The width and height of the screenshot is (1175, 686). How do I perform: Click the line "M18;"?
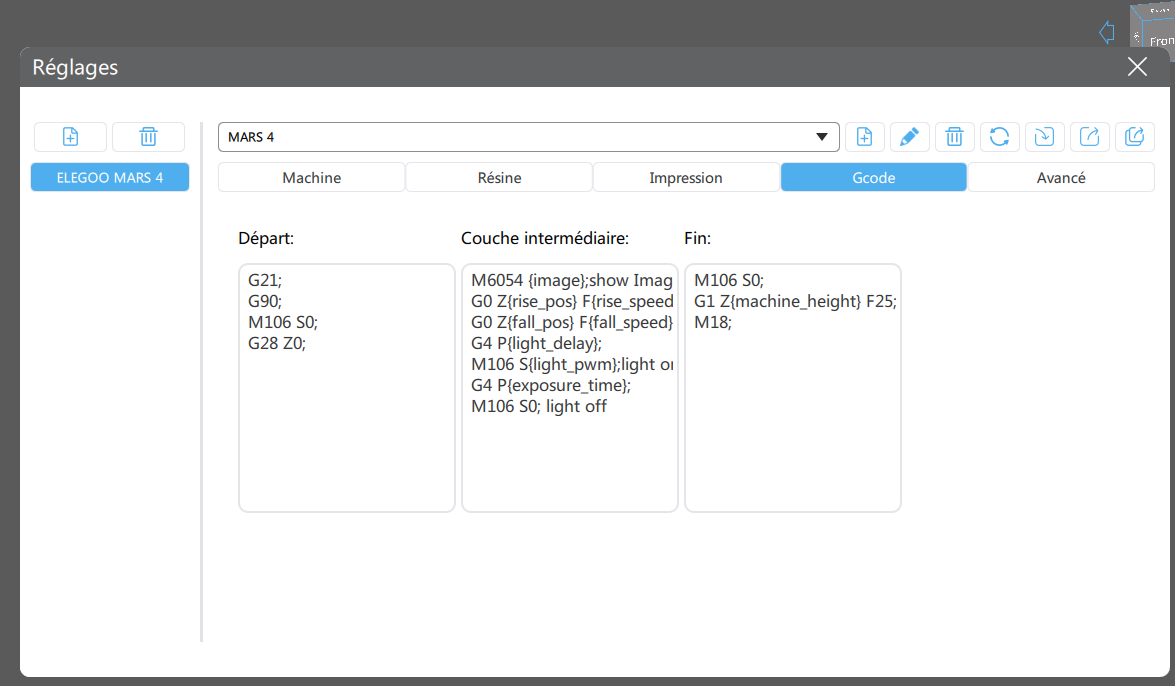click(x=713, y=322)
